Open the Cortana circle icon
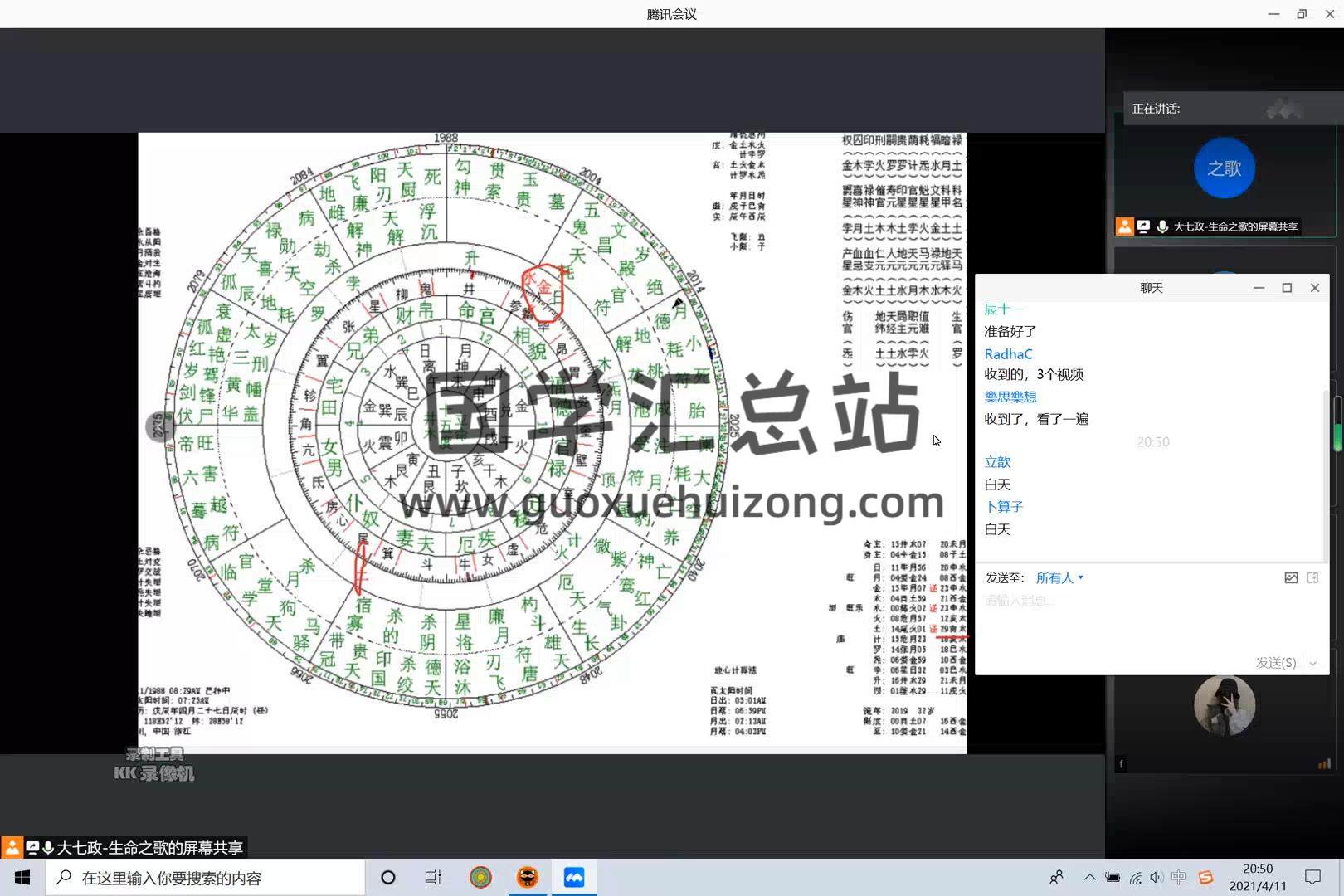 (x=387, y=877)
